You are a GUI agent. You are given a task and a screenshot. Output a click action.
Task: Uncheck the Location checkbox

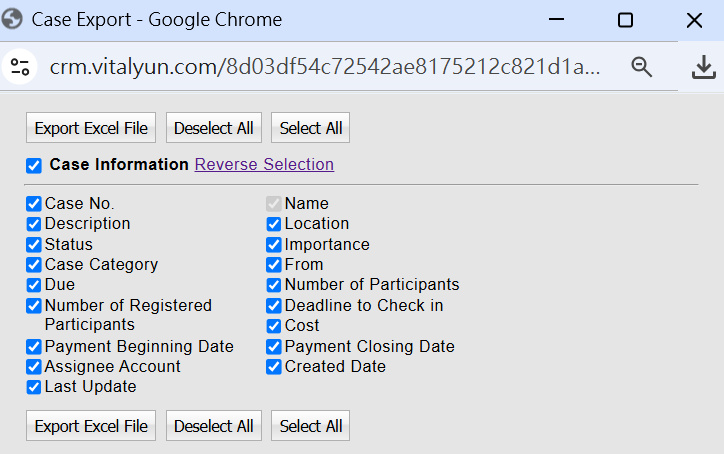pos(274,224)
